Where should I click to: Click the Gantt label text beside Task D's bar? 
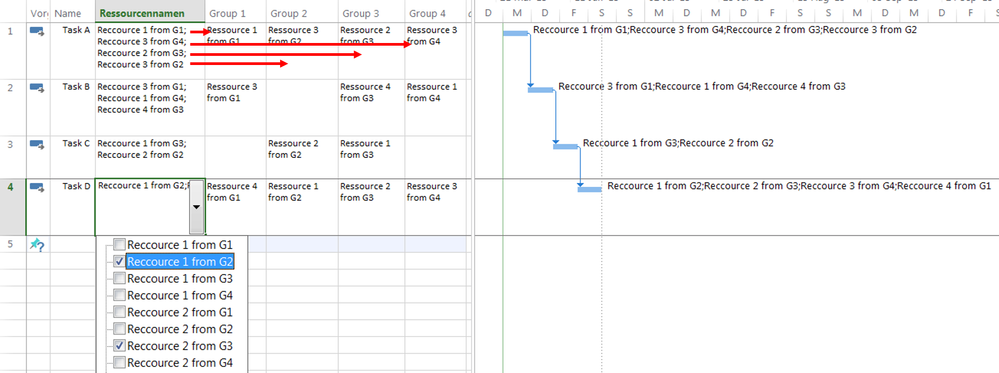pos(799,186)
